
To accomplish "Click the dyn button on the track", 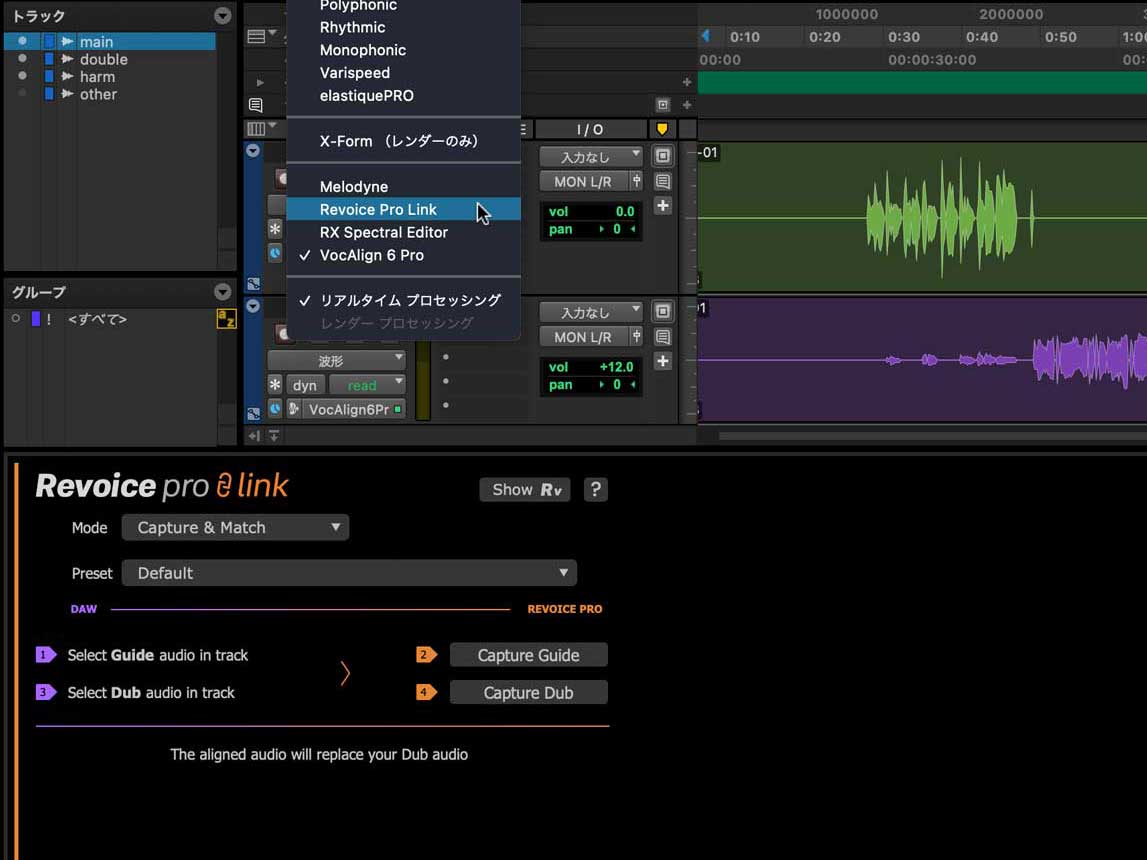I will [x=305, y=385].
